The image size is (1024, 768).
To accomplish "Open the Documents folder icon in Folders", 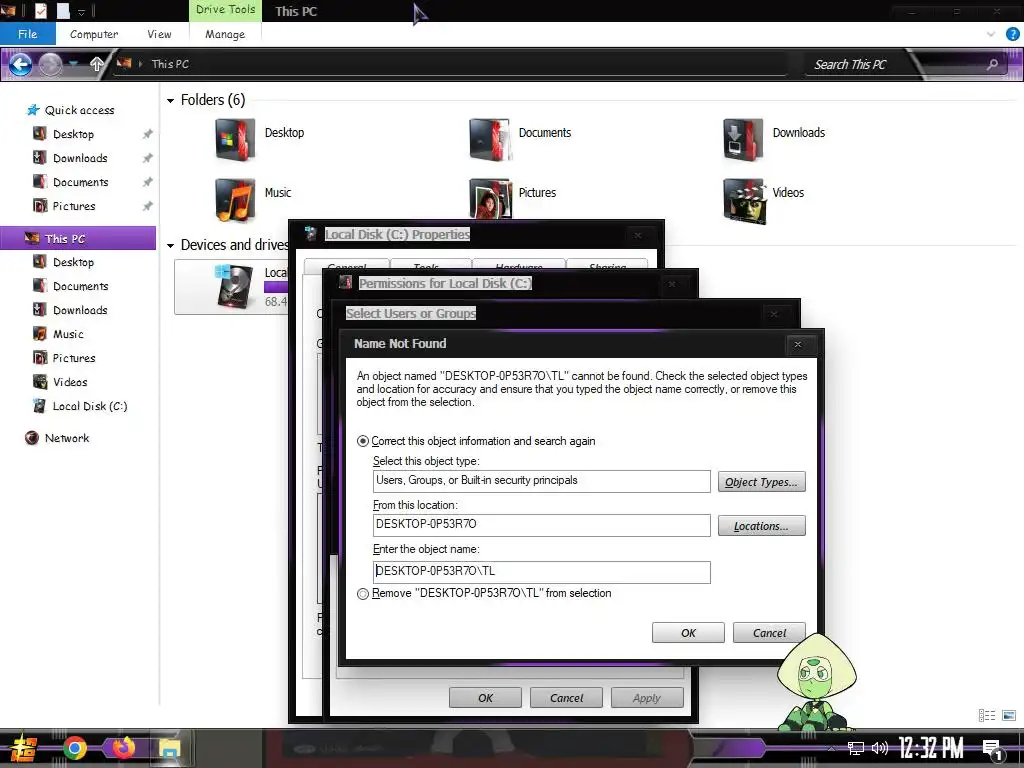I will (x=489, y=139).
